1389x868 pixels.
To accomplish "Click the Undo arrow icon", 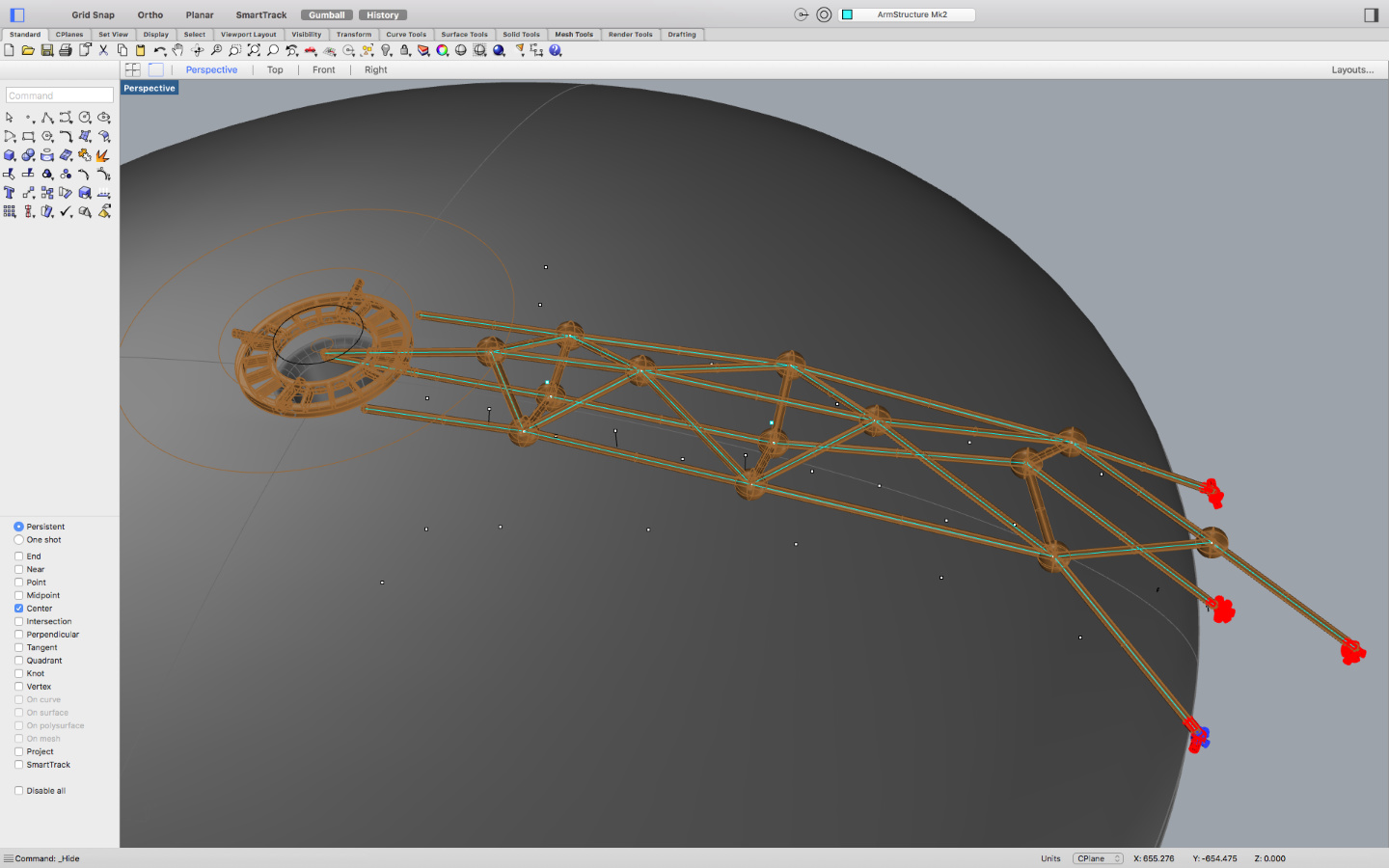I will (159, 50).
